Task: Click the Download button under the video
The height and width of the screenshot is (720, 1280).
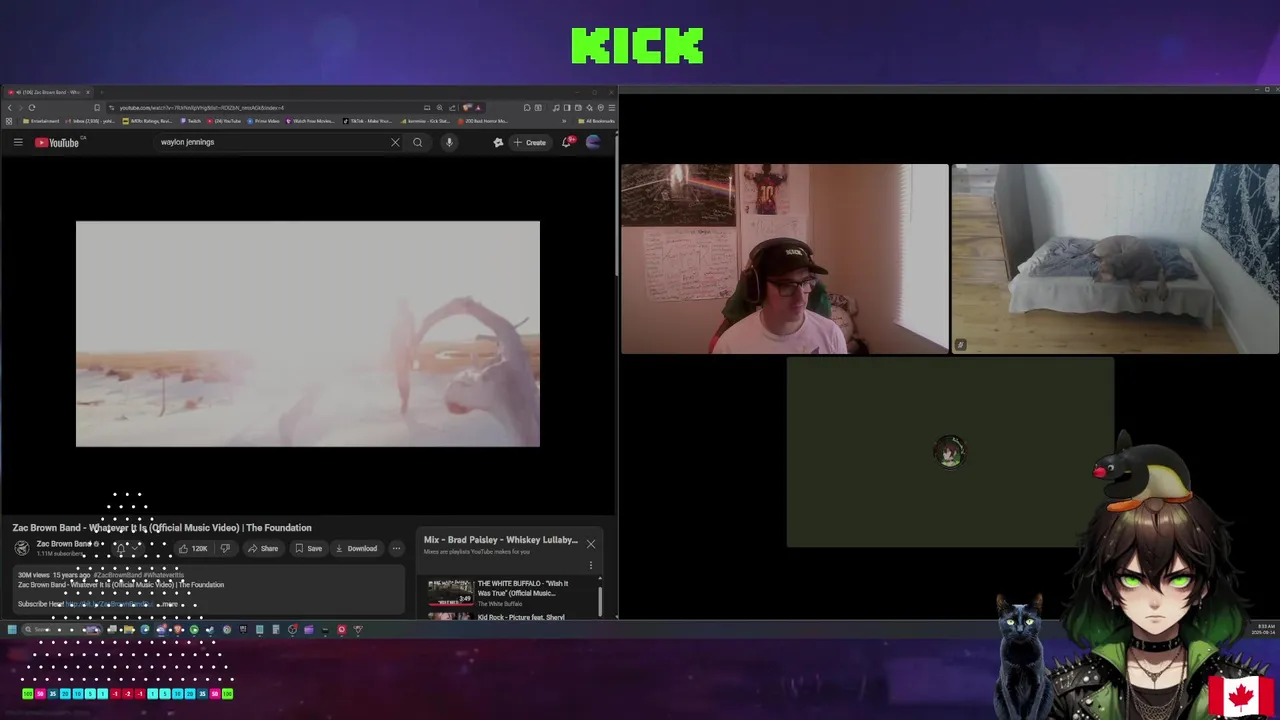Action: 356,548
